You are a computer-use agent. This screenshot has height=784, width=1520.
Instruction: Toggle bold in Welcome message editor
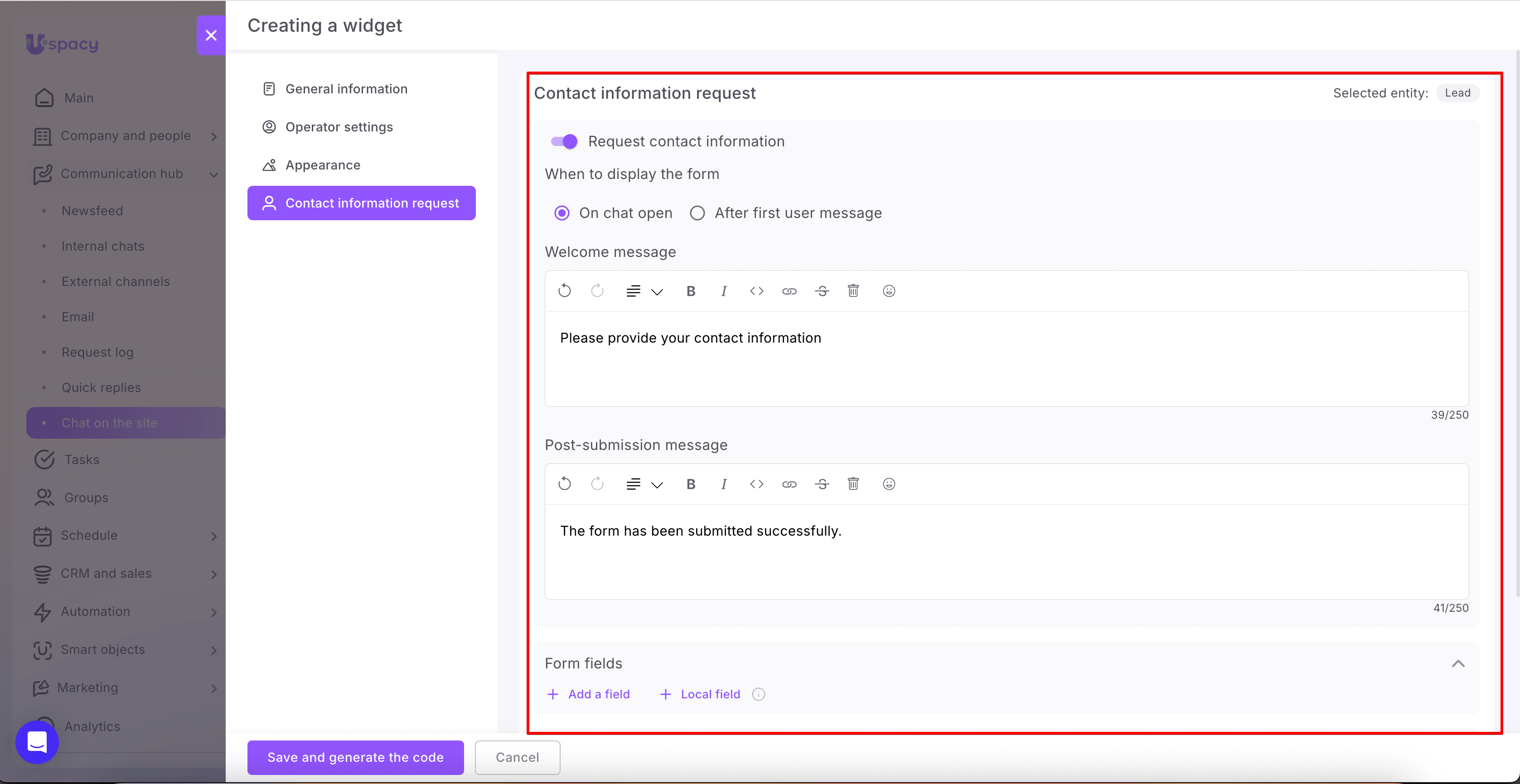click(x=691, y=291)
